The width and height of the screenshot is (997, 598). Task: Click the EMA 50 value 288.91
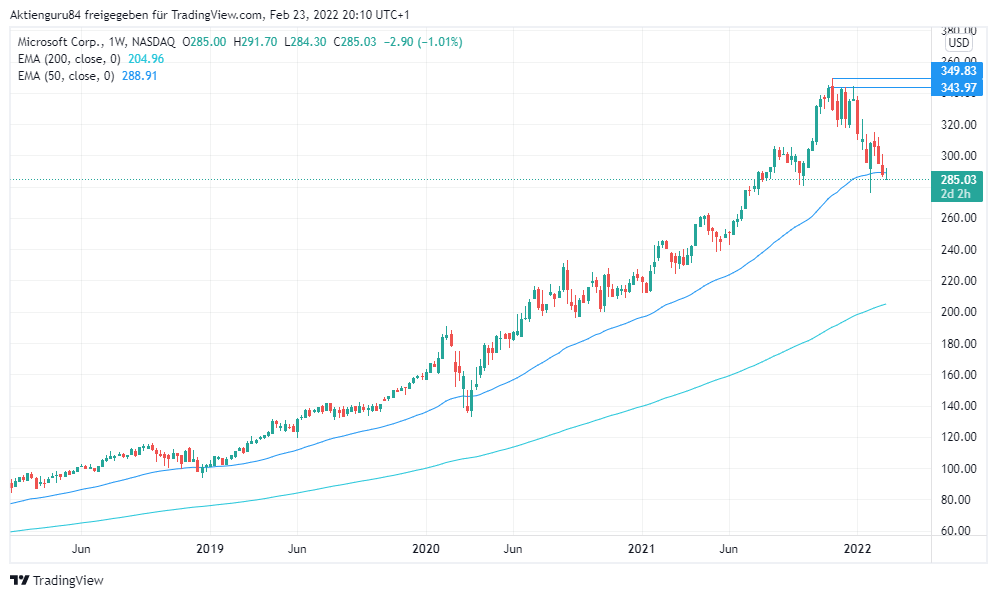(139, 76)
